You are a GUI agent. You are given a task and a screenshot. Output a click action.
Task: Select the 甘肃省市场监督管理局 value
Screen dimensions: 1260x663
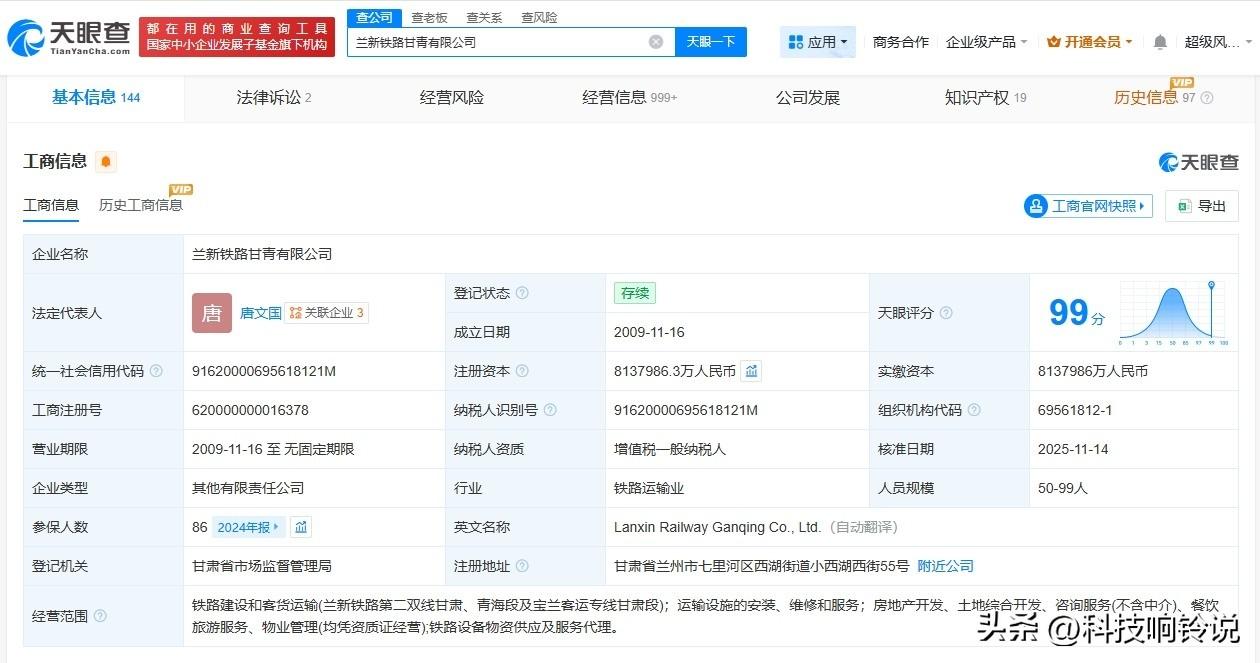pos(262,566)
